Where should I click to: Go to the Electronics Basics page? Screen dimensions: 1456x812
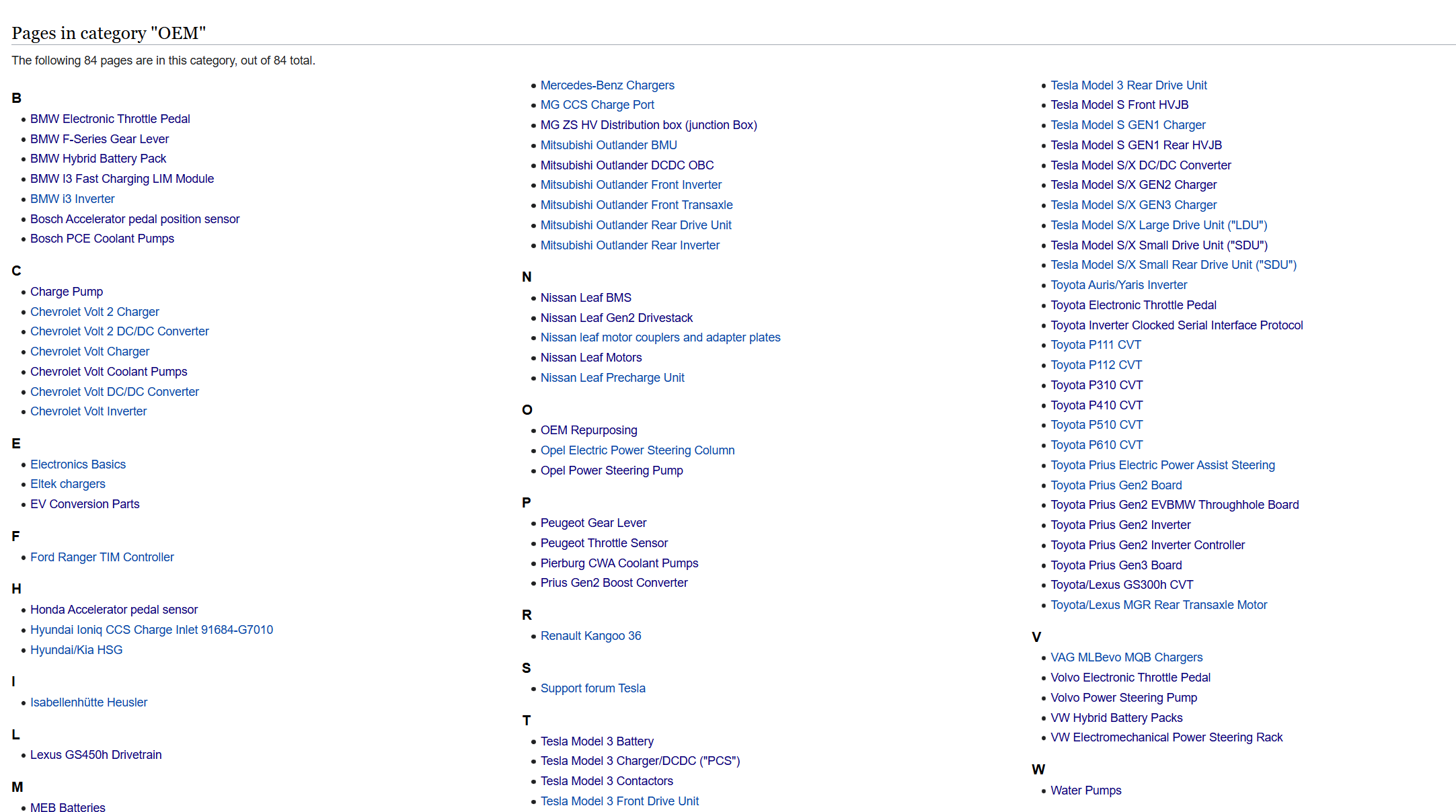point(77,464)
